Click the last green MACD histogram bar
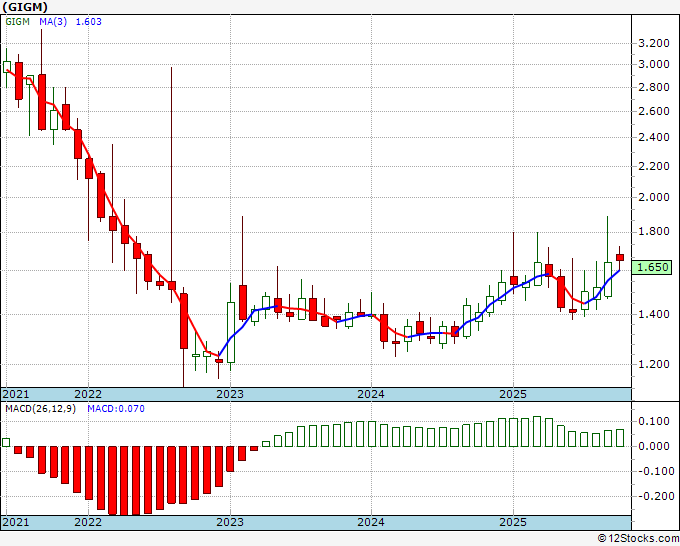Viewport: 680px width, 546px height. [x=620, y=438]
